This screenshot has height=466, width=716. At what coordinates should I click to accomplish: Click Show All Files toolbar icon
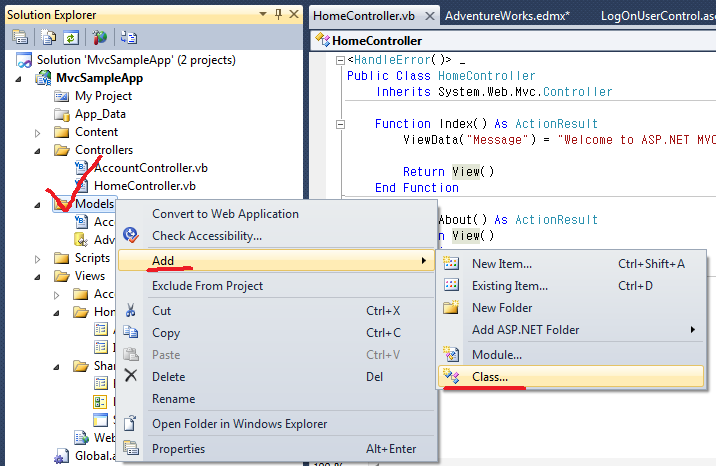click(48, 37)
